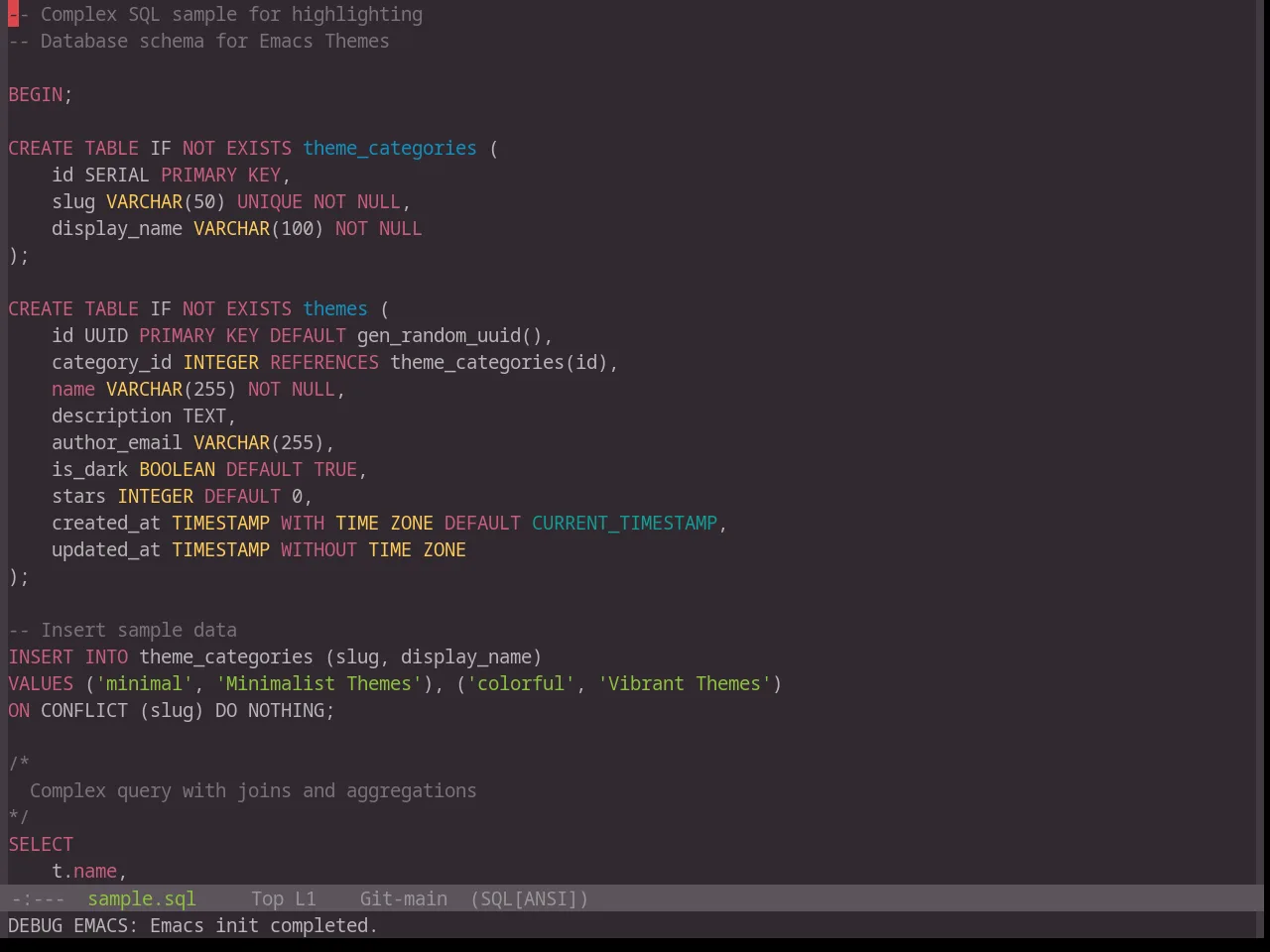Viewport: 1270px width, 952px height.
Task: Click the TRUE value on is_dark line
Action: [335, 469]
